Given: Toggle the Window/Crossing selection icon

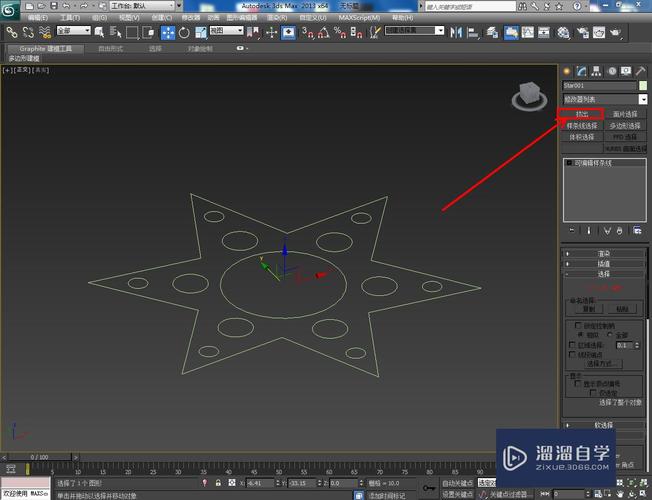Looking at the screenshot, I should (148, 32).
